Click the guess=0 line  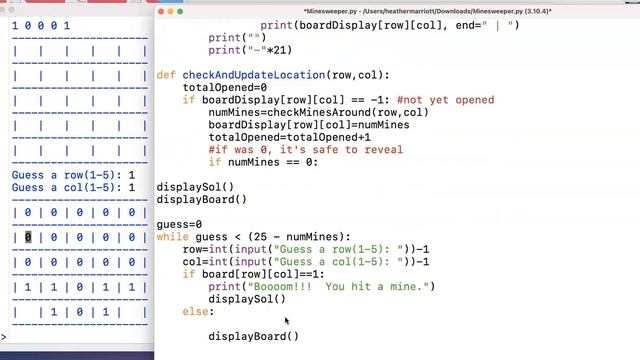pyautogui.click(x=179, y=224)
